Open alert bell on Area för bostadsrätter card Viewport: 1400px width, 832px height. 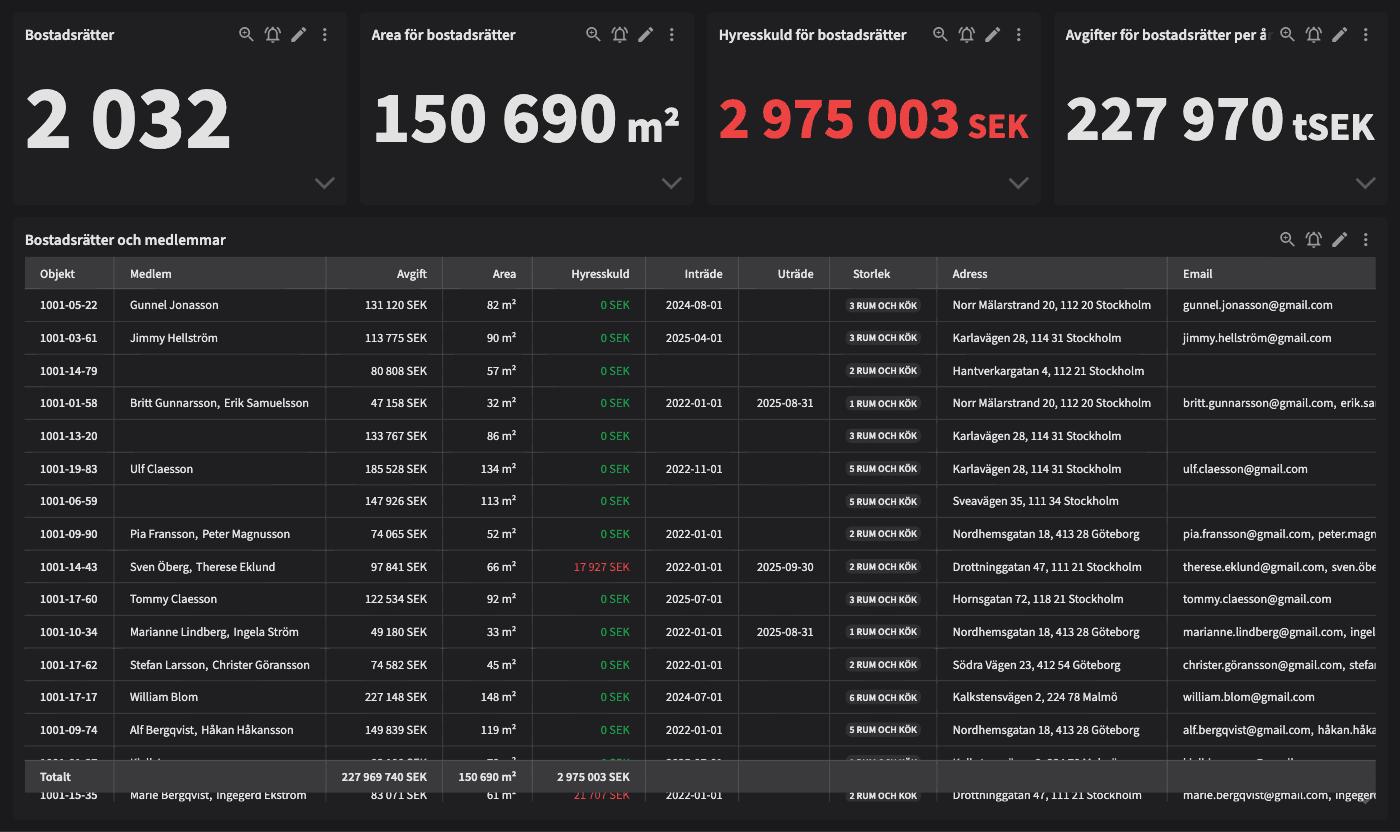click(x=620, y=35)
